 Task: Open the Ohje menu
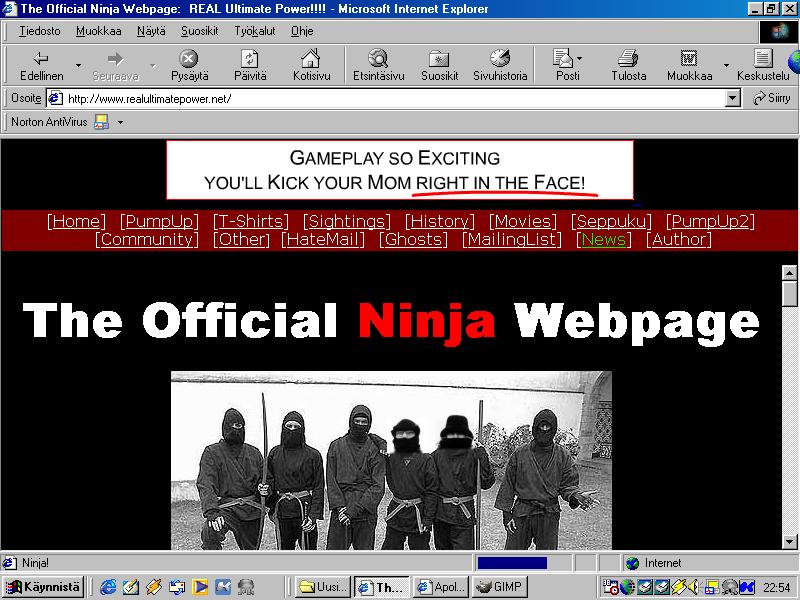[x=301, y=31]
